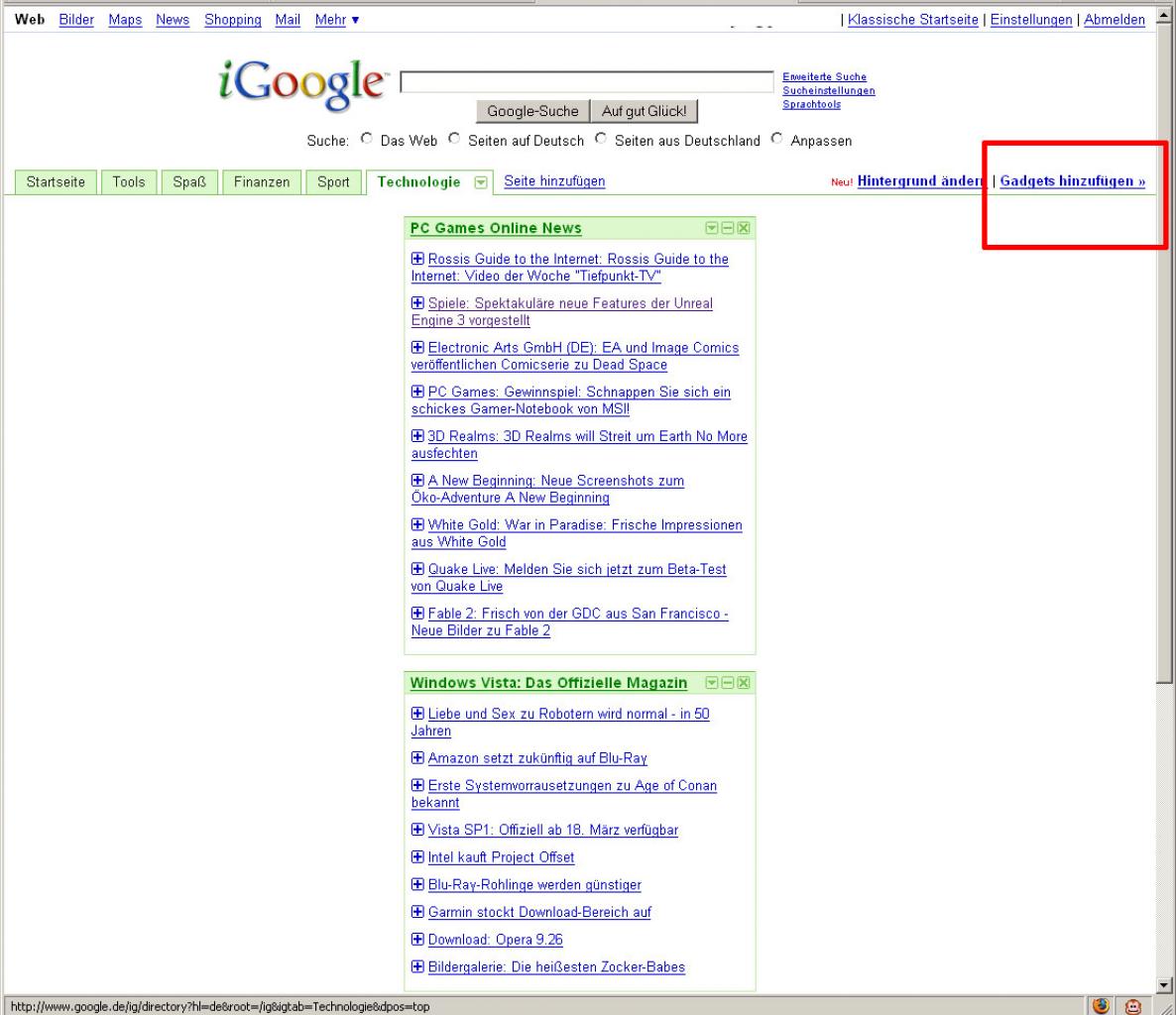Select the Anpassen radio button

777,139
